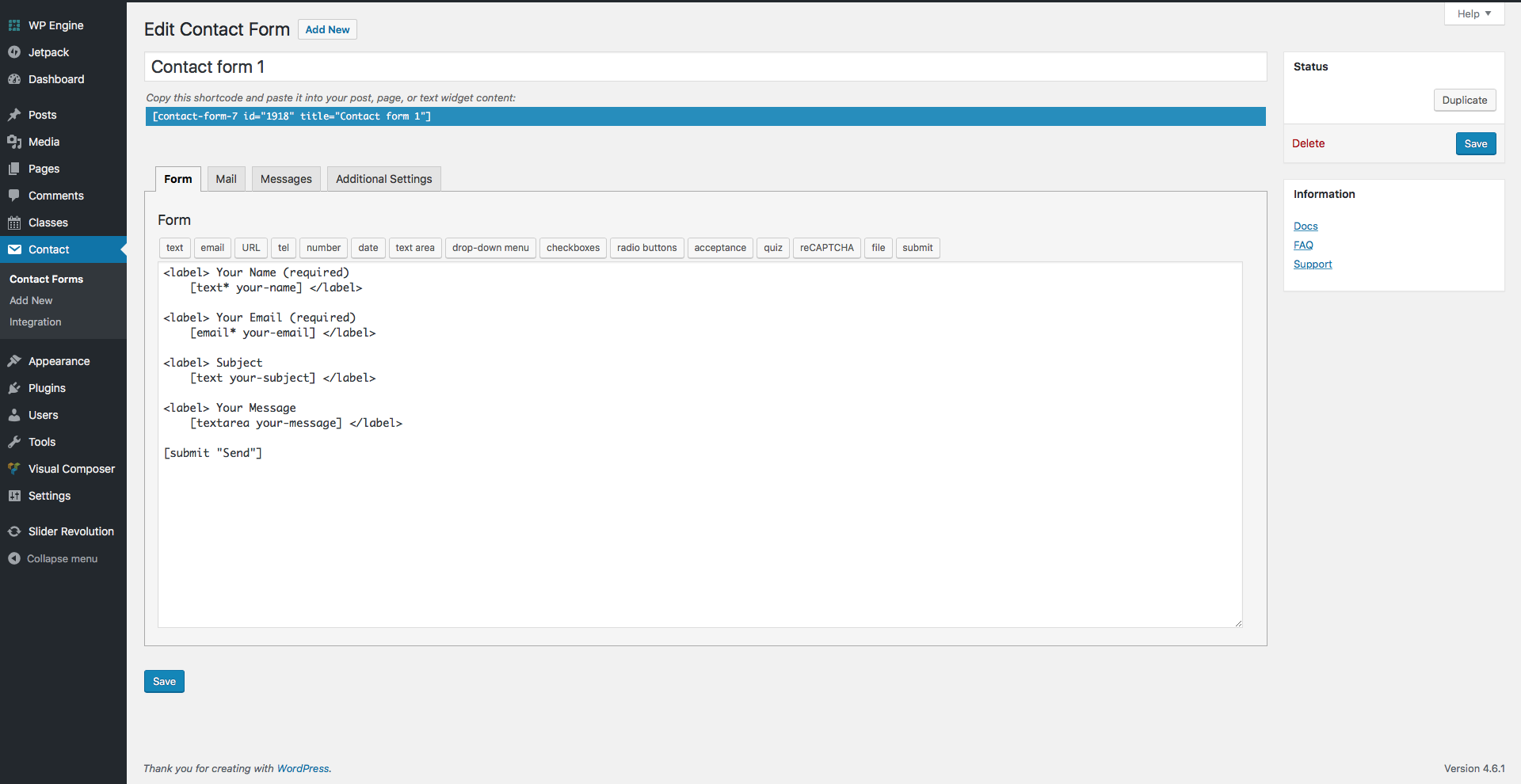Image resolution: width=1521 pixels, height=784 pixels.
Task: Follow the WordPress footer link
Action: coord(303,768)
